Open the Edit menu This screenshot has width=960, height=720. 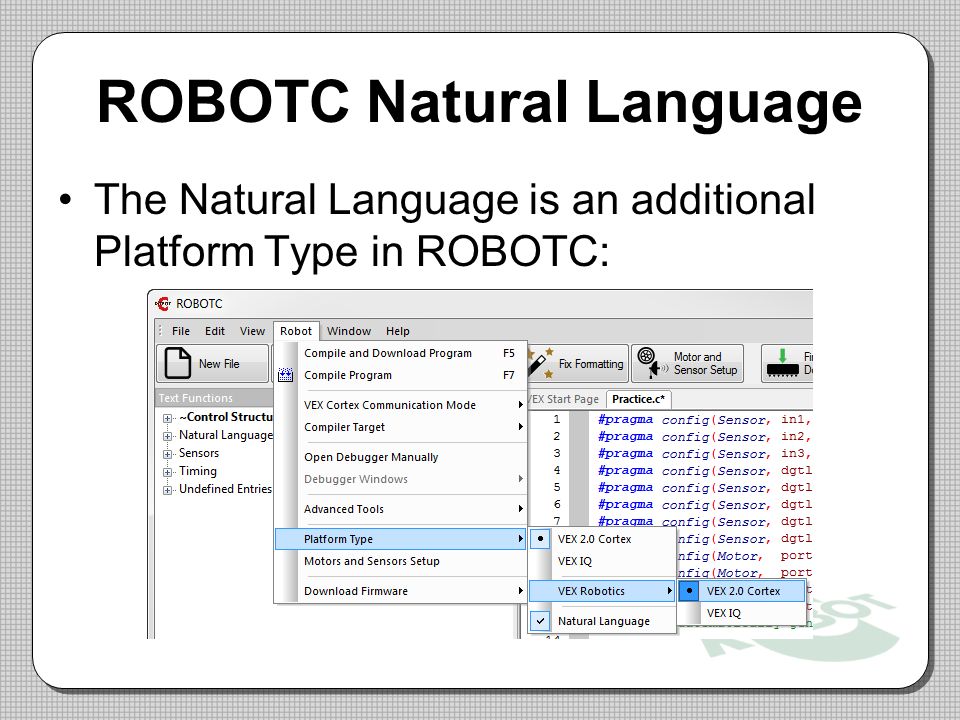point(215,331)
